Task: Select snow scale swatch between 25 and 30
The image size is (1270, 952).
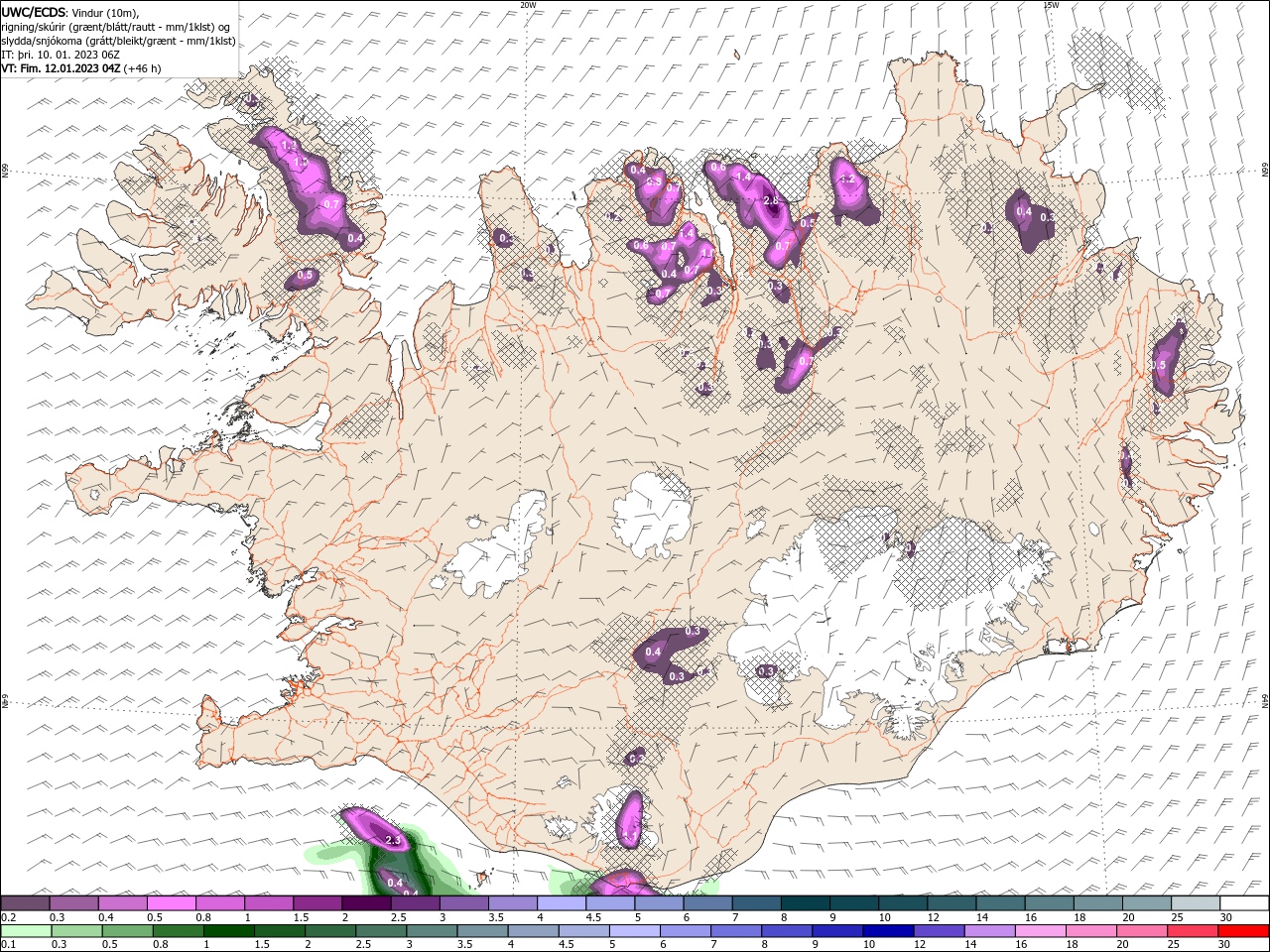Action: 1197,903
